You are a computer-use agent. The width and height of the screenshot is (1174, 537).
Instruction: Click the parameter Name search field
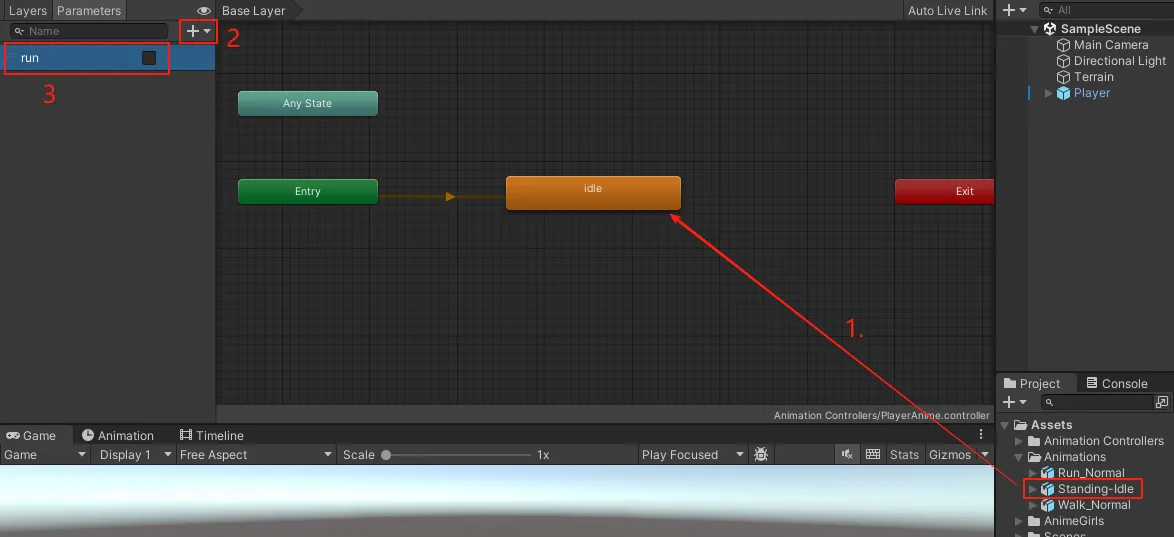(x=89, y=31)
